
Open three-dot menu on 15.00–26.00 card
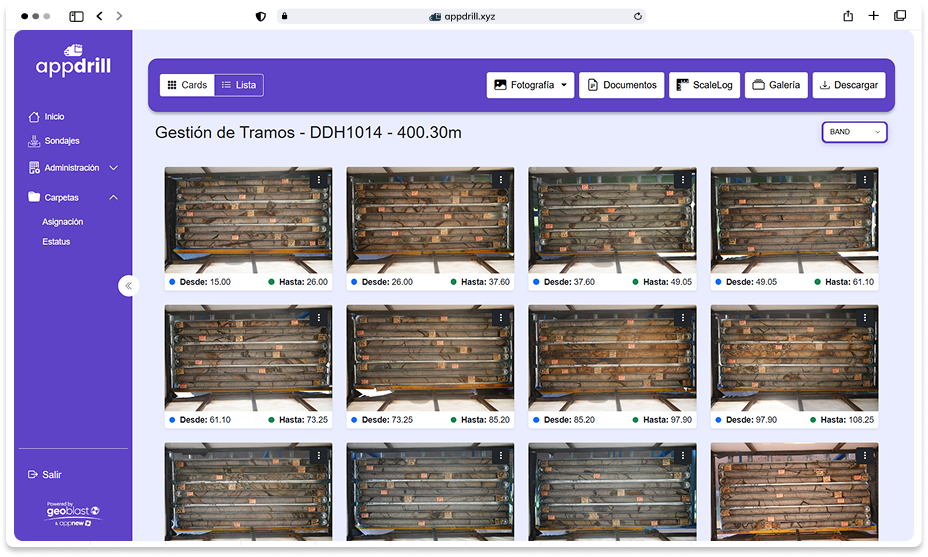tap(319, 180)
